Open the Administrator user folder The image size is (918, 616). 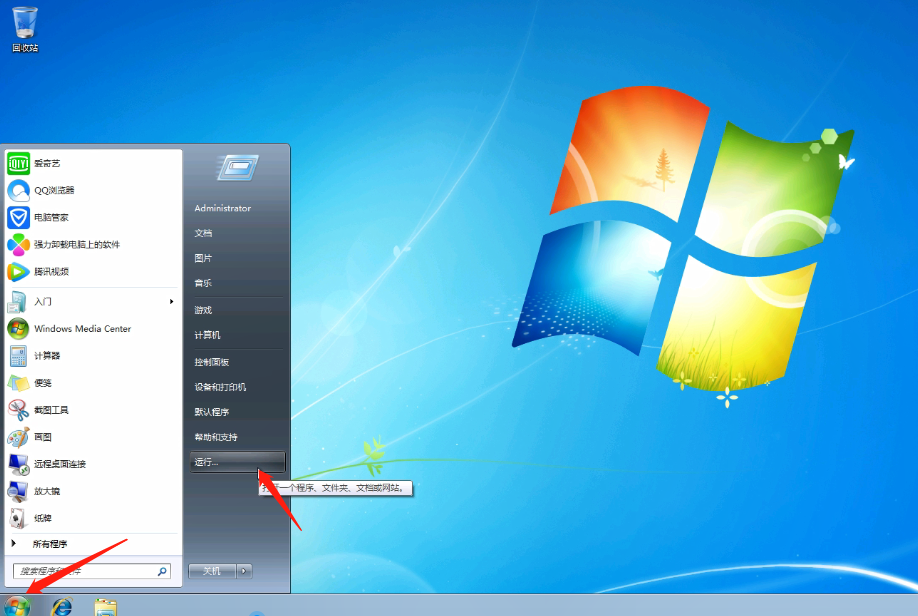point(222,208)
